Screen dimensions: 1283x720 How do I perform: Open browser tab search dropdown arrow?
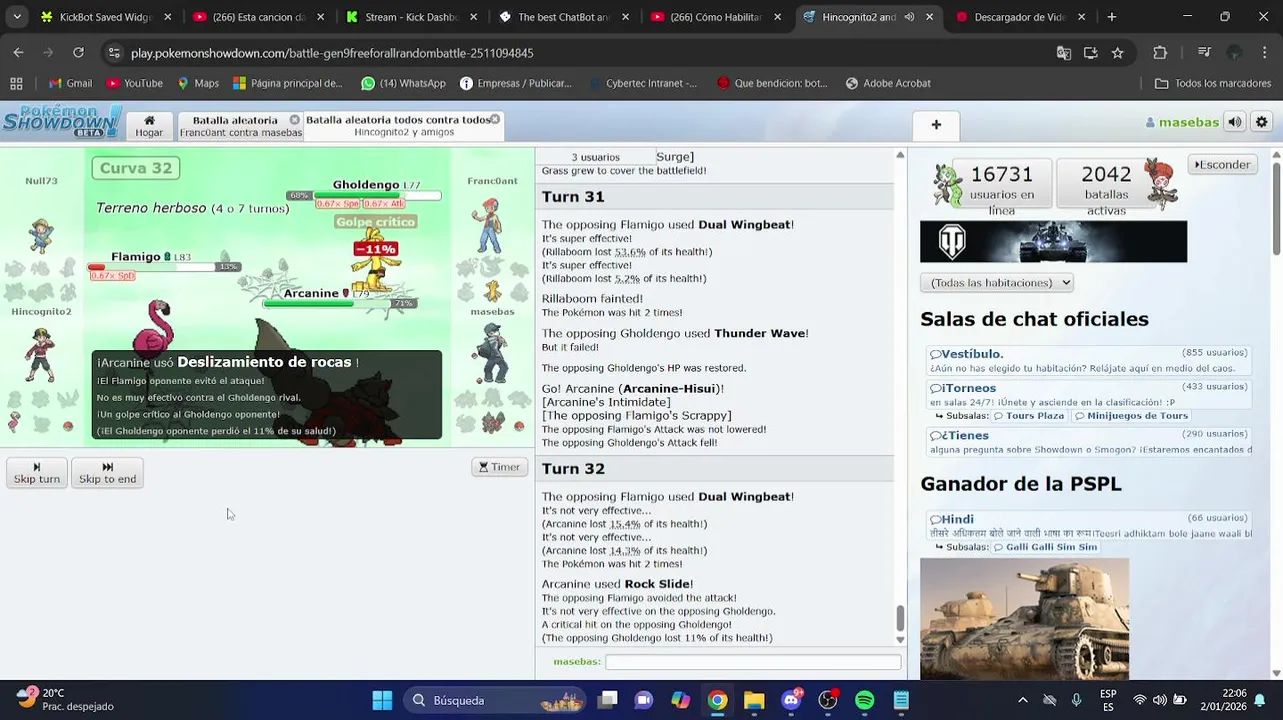[x=16, y=17]
